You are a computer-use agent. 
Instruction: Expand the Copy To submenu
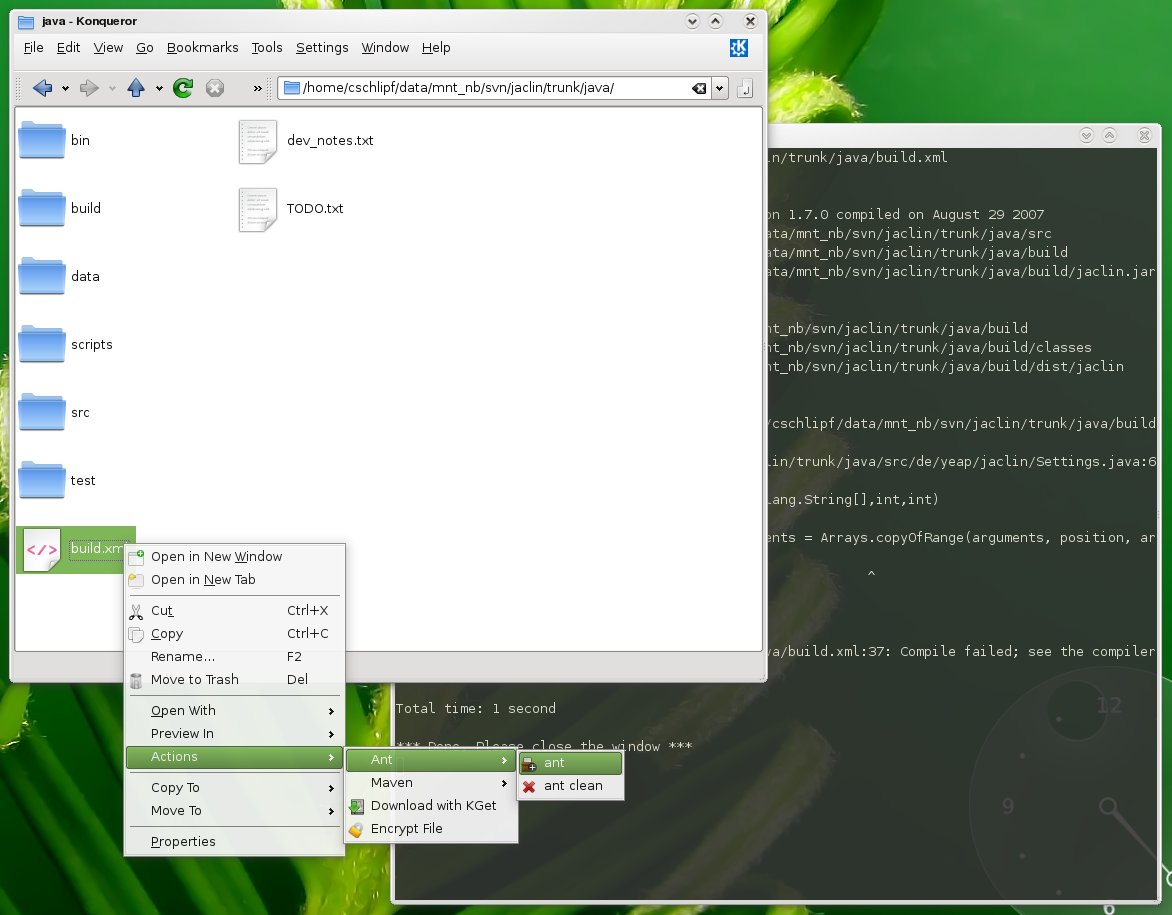(234, 788)
